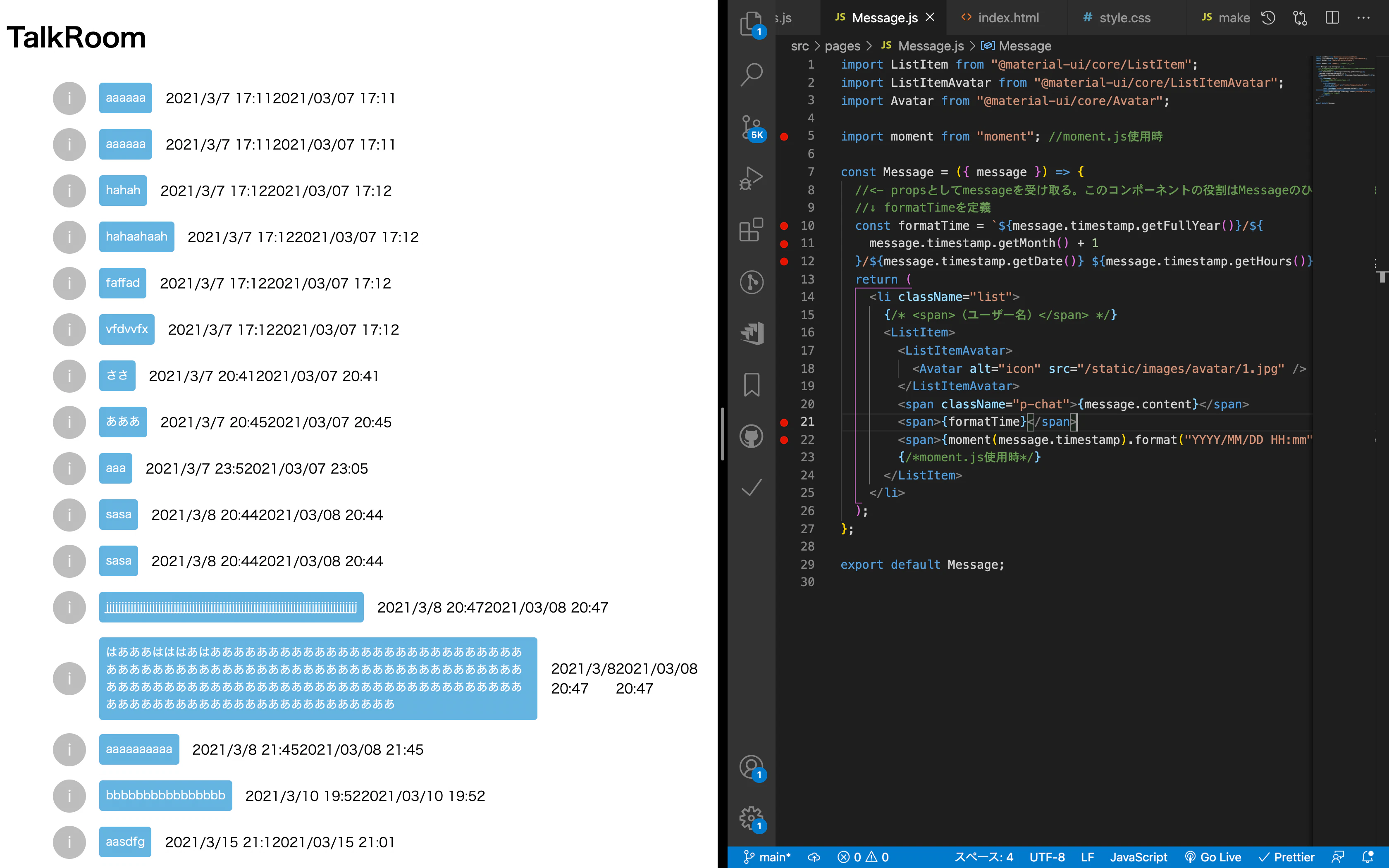Open the GitHub sidebar icon

[x=751, y=436]
